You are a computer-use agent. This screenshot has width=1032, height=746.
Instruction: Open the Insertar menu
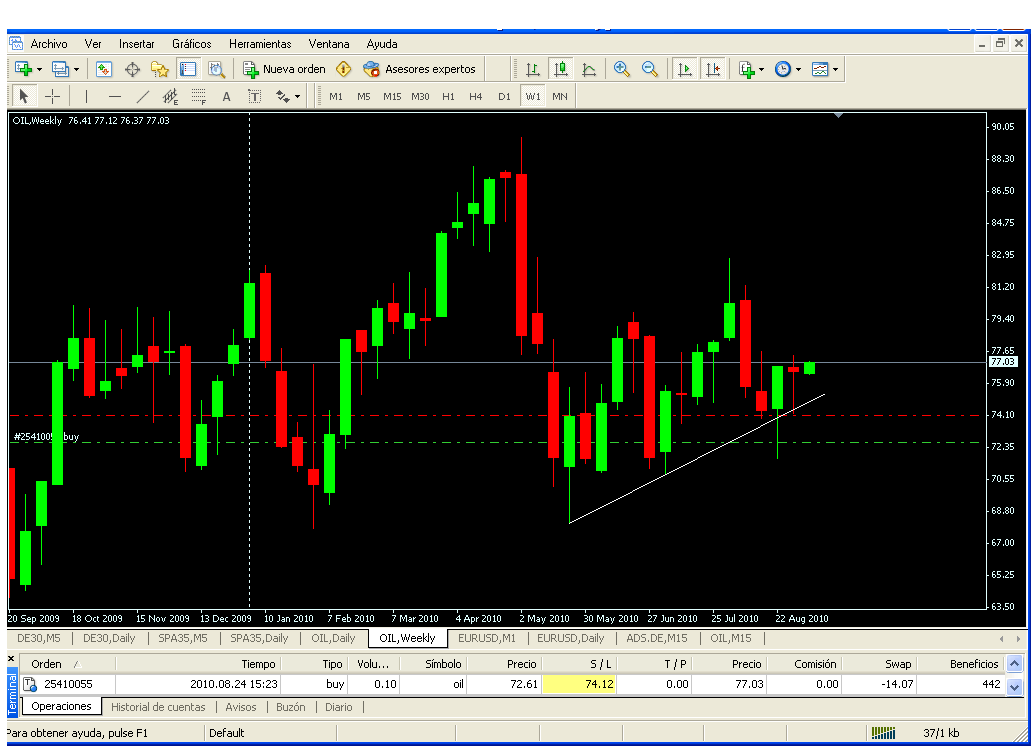[x=136, y=44]
